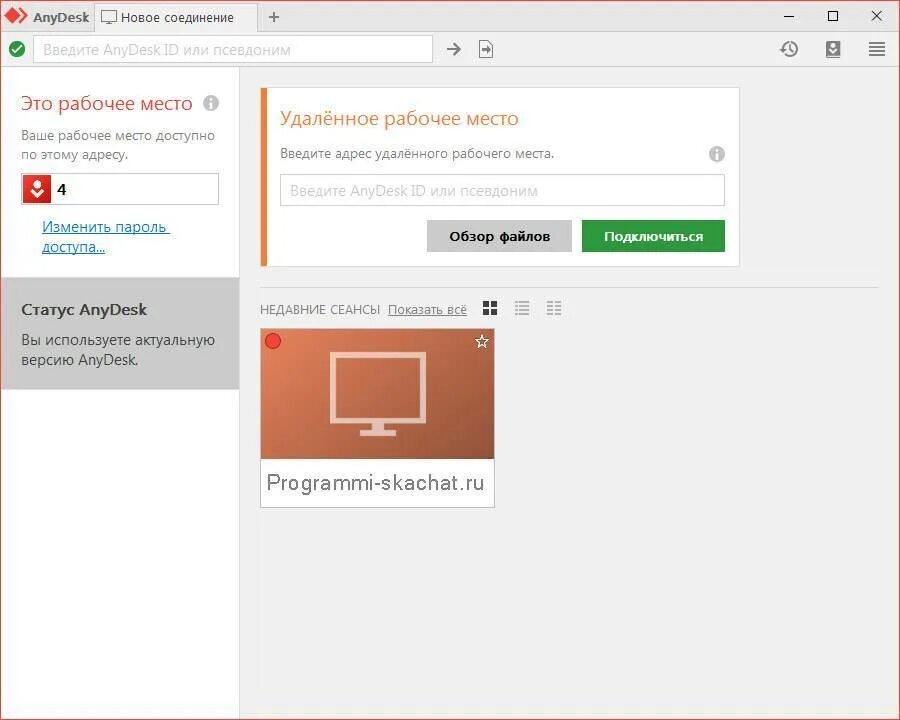Minimize the AnyDesk window
Screen dimensions: 900x720
[789, 17]
